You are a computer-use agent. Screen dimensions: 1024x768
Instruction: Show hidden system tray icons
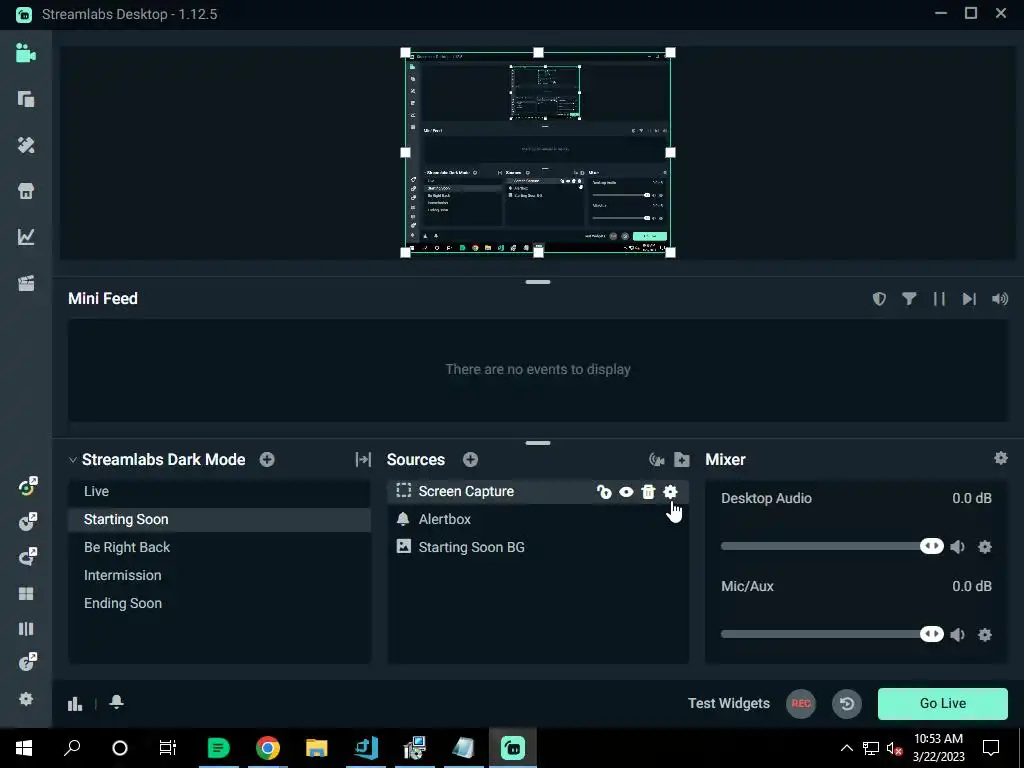846,748
